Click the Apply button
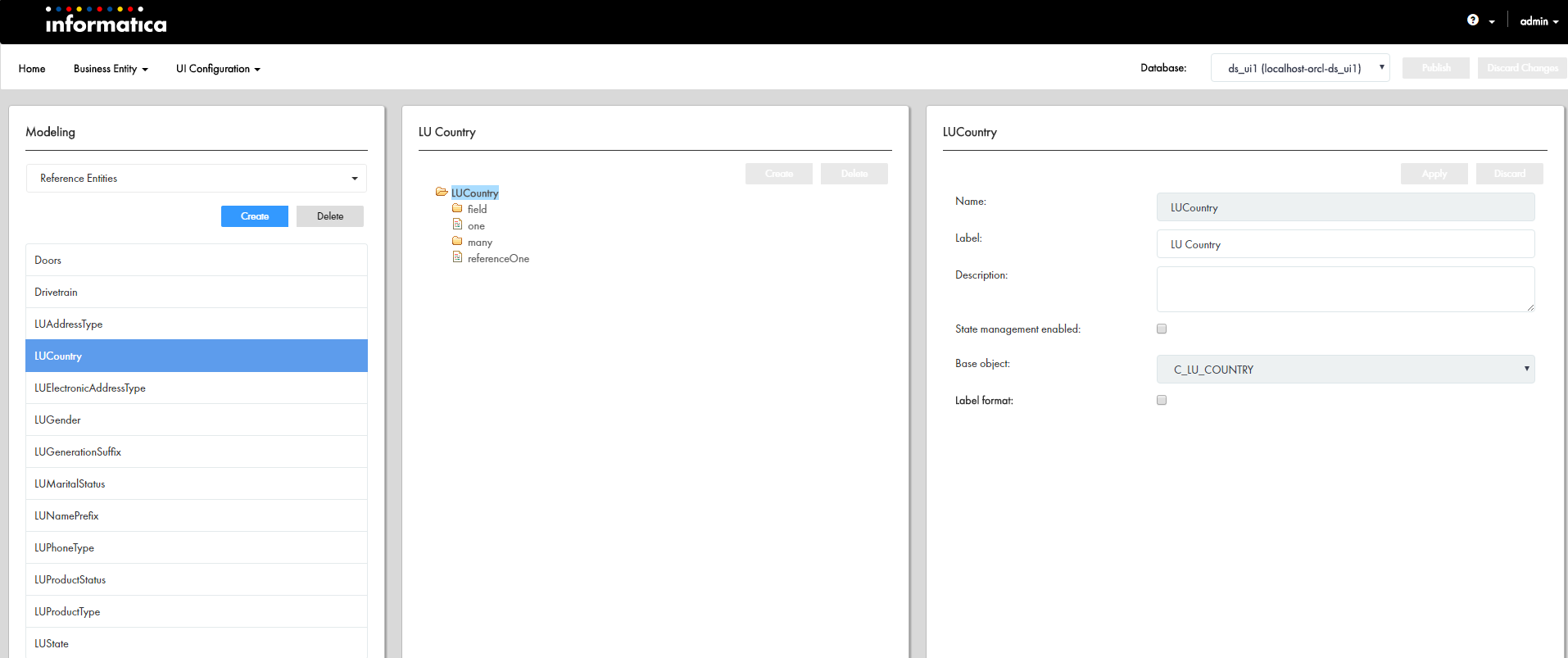 click(1434, 174)
